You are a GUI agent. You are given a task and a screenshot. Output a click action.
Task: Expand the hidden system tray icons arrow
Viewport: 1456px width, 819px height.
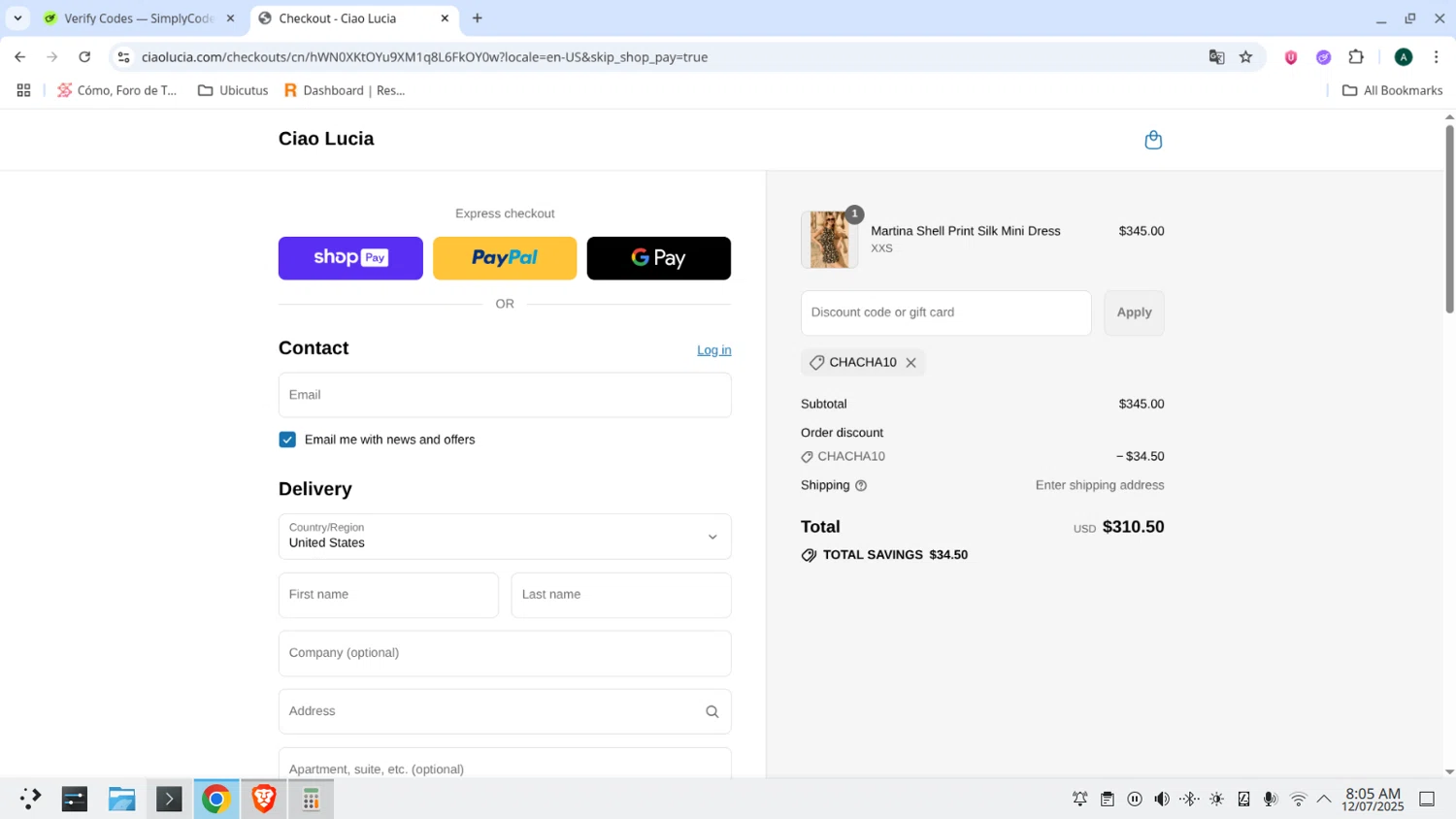[x=1324, y=799]
